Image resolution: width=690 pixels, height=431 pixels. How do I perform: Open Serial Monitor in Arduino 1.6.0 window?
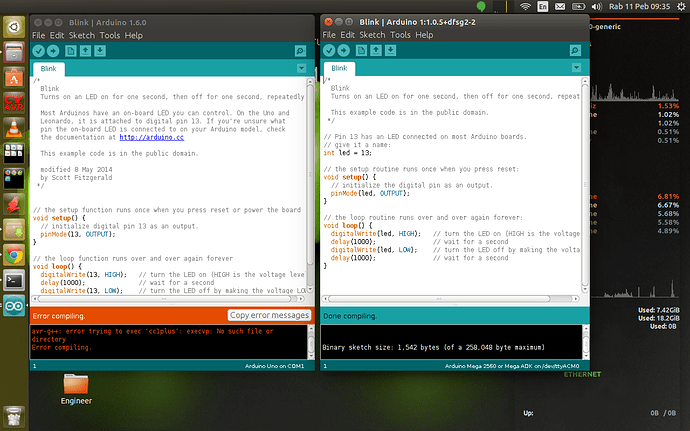pyautogui.click(x=301, y=51)
